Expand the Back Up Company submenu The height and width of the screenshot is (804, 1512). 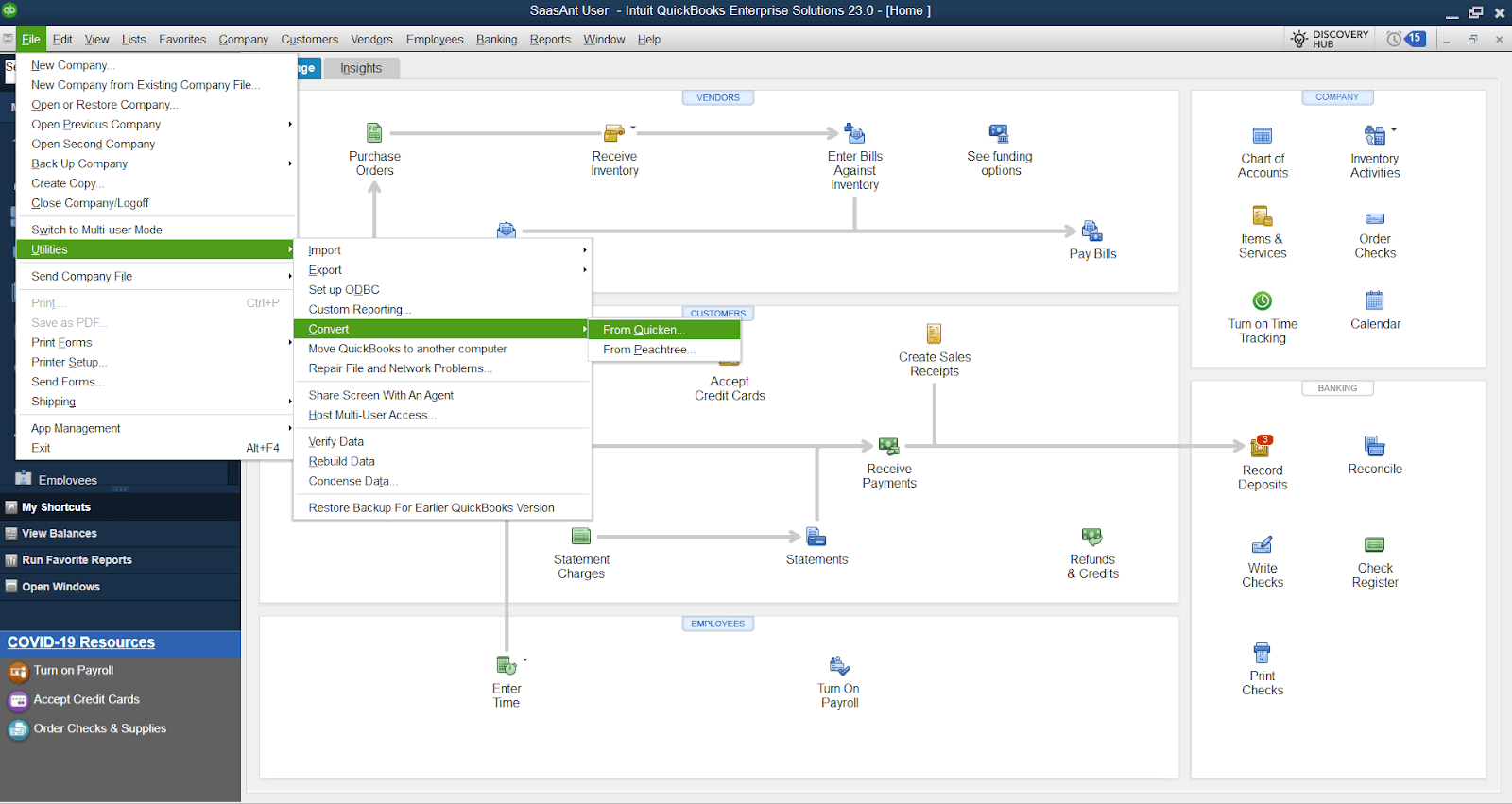(x=156, y=164)
